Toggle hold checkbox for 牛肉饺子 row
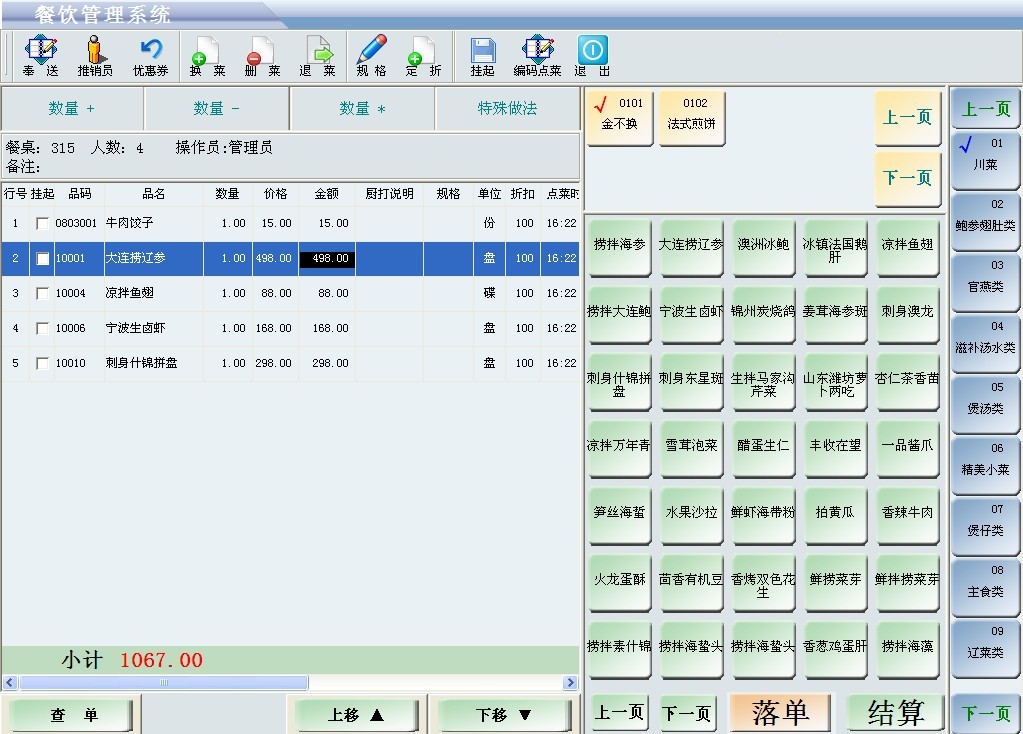 [x=42, y=224]
